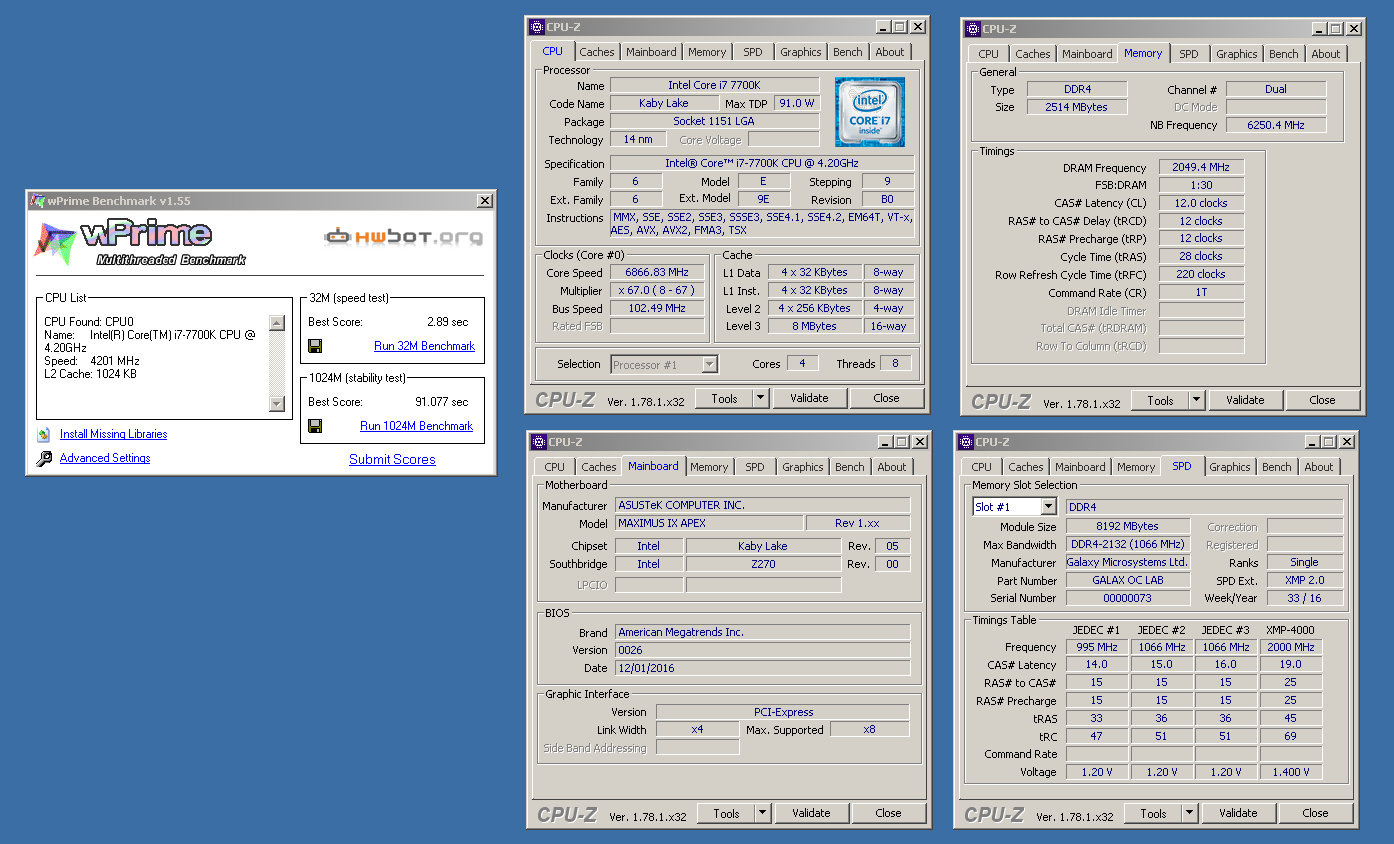Open Memory tab in CPU-Z Mainboard window
Image resolution: width=1394 pixels, height=844 pixels.
coord(709,467)
